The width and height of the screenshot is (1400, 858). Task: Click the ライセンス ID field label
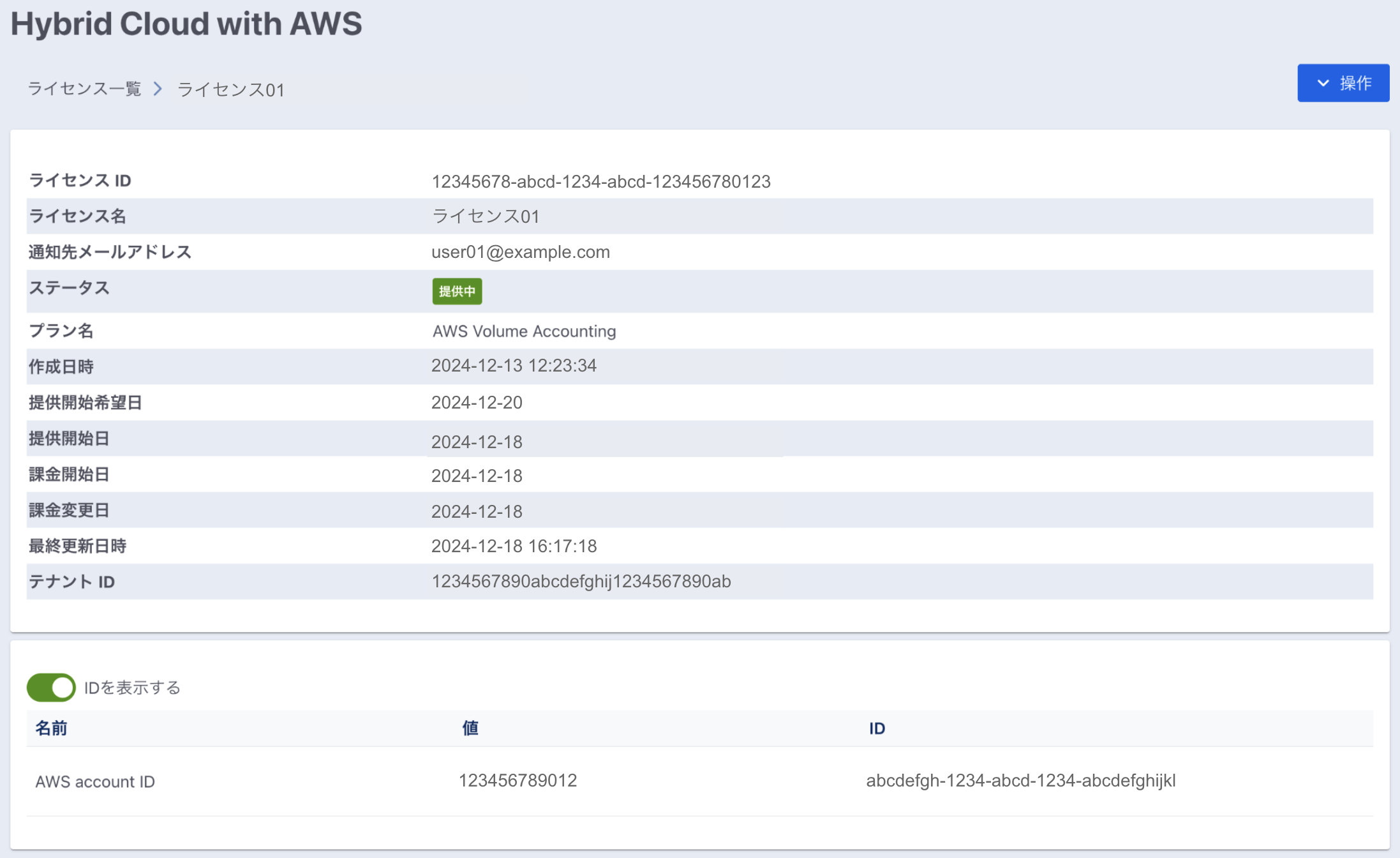click(80, 181)
